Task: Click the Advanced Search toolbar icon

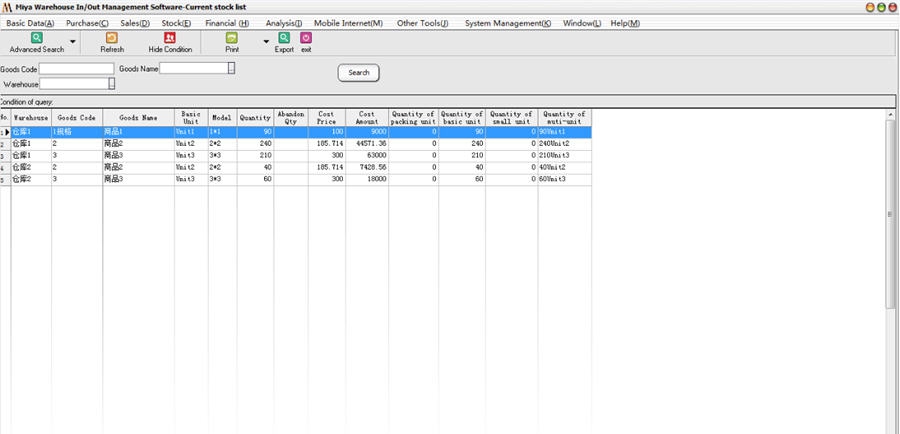Action: [36, 38]
